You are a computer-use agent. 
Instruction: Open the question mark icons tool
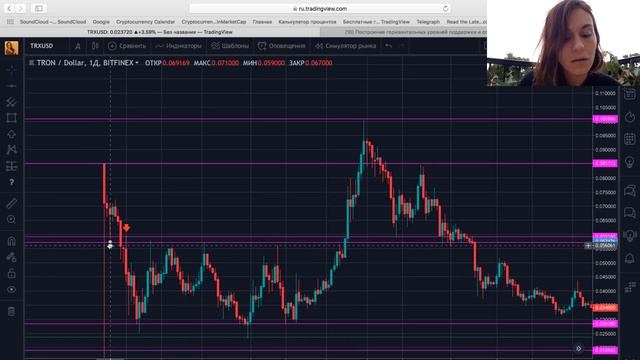click(11, 182)
